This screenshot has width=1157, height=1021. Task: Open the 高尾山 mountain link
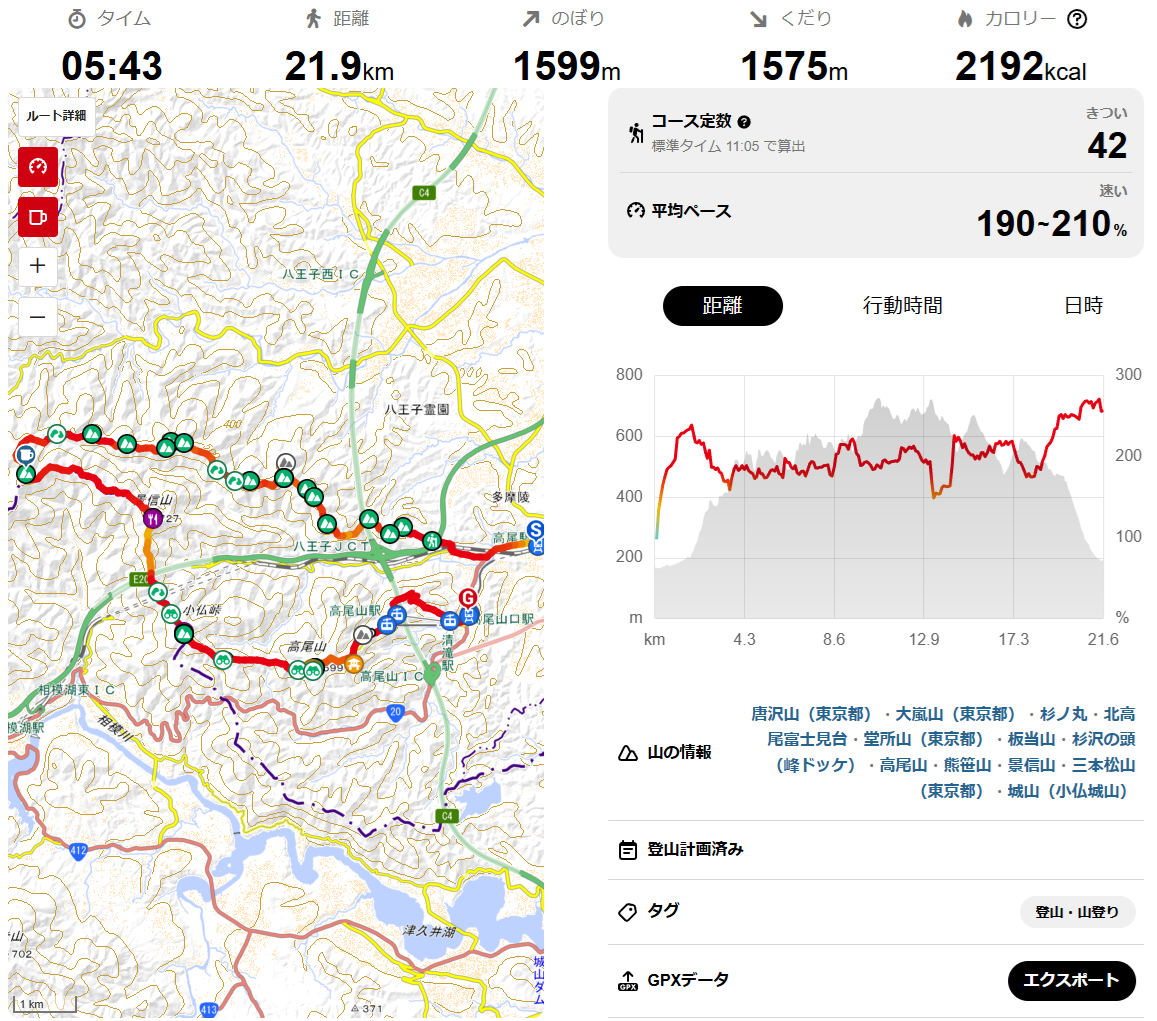click(x=902, y=765)
